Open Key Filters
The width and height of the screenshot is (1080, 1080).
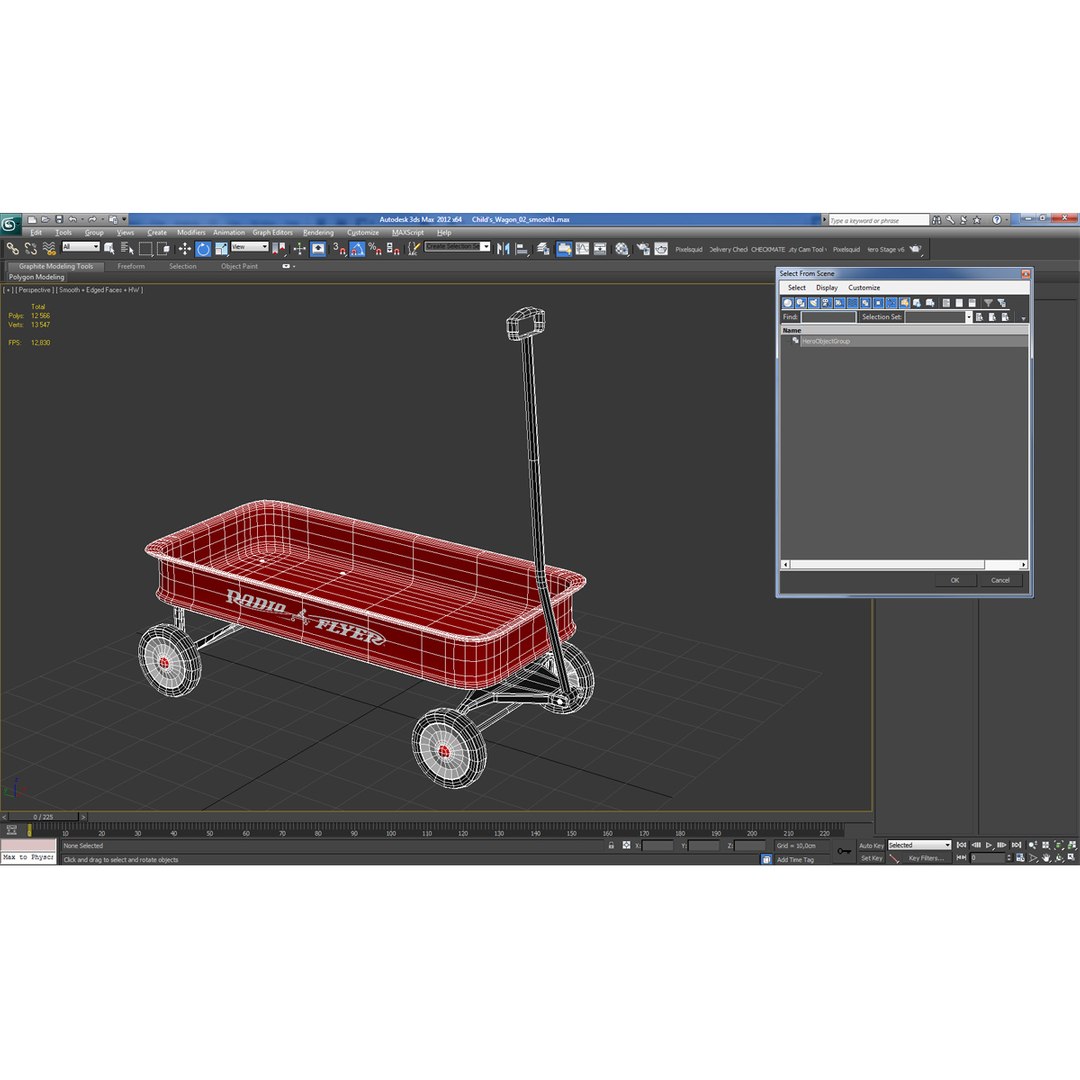pos(926,858)
